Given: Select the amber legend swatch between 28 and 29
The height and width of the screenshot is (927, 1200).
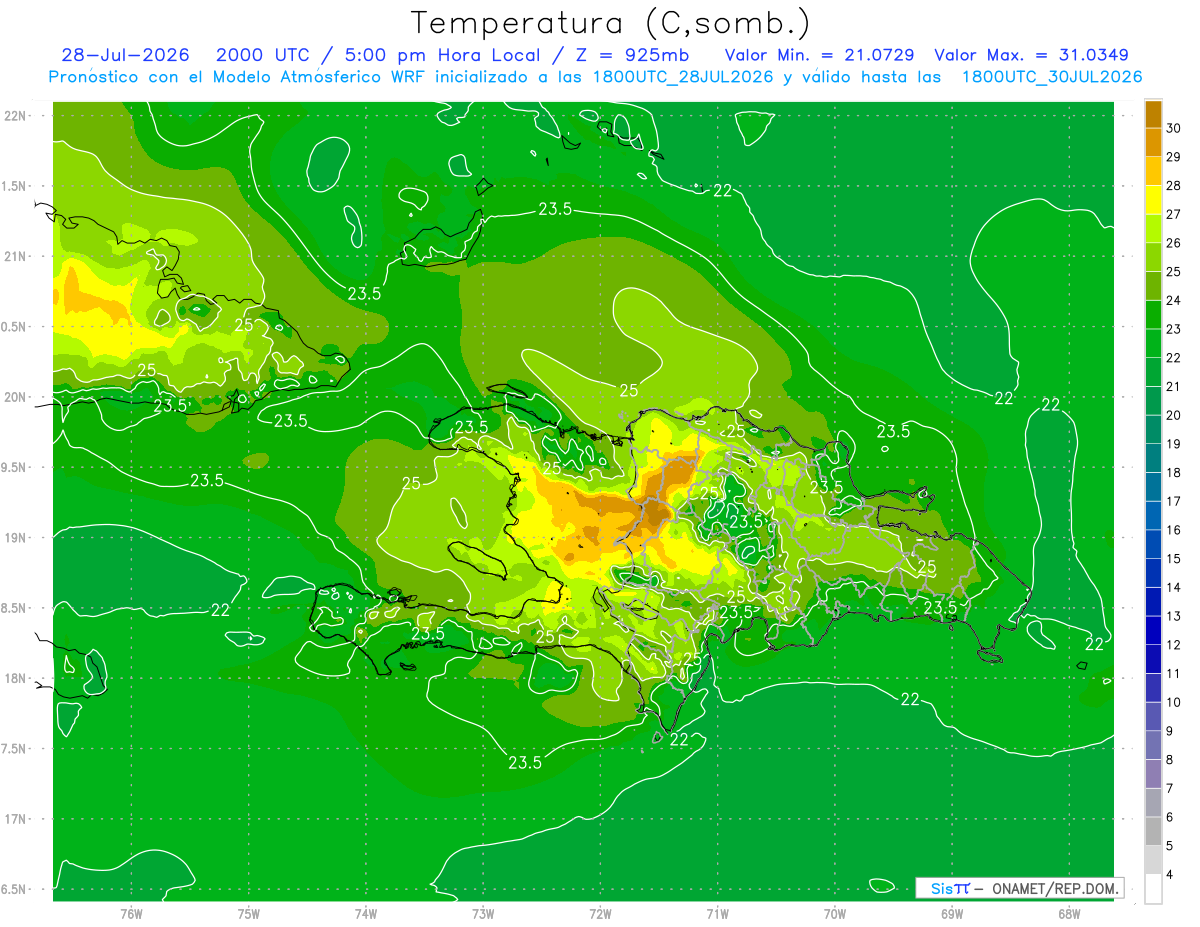Looking at the screenshot, I should [x=1153, y=170].
